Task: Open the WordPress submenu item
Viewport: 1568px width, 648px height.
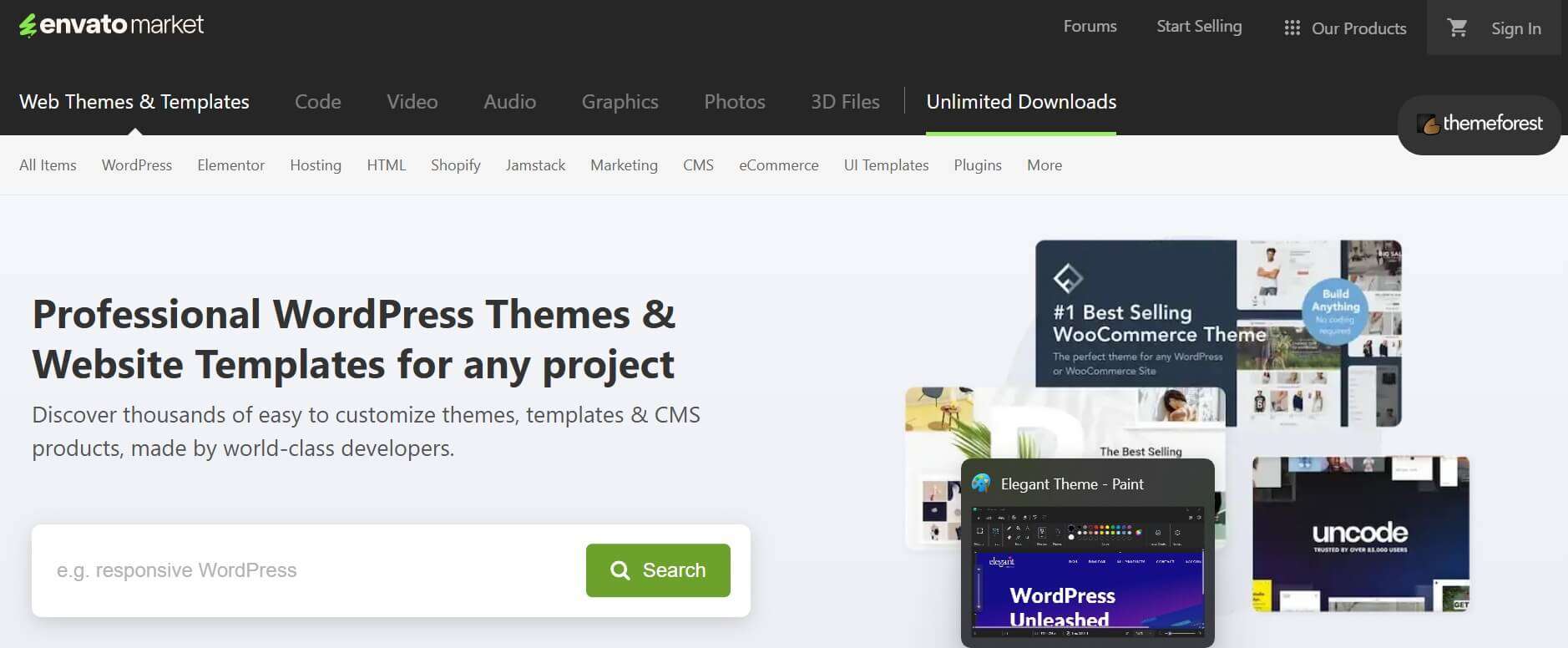Action: point(137,165)
